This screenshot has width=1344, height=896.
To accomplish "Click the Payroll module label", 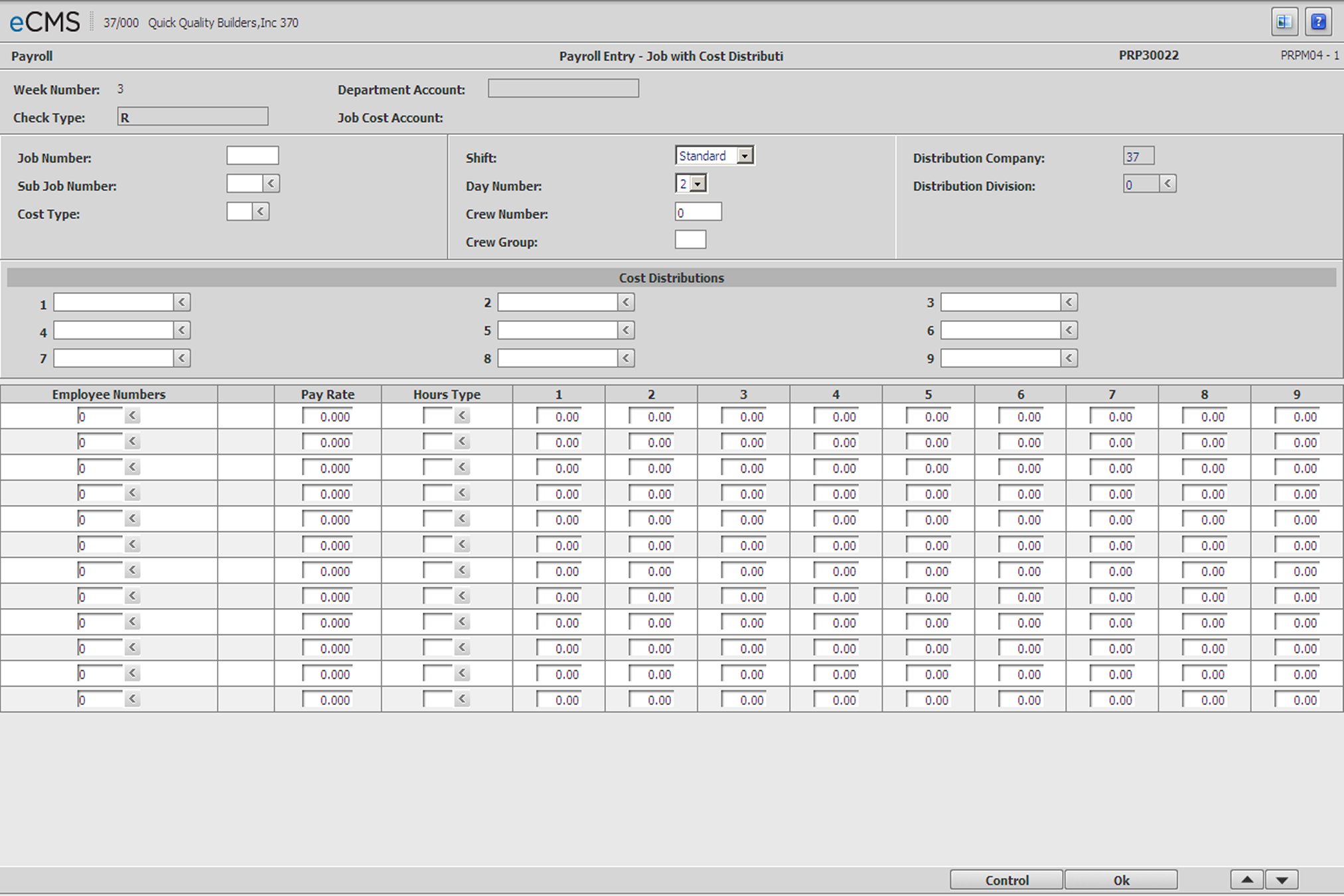I will (32, 56).
